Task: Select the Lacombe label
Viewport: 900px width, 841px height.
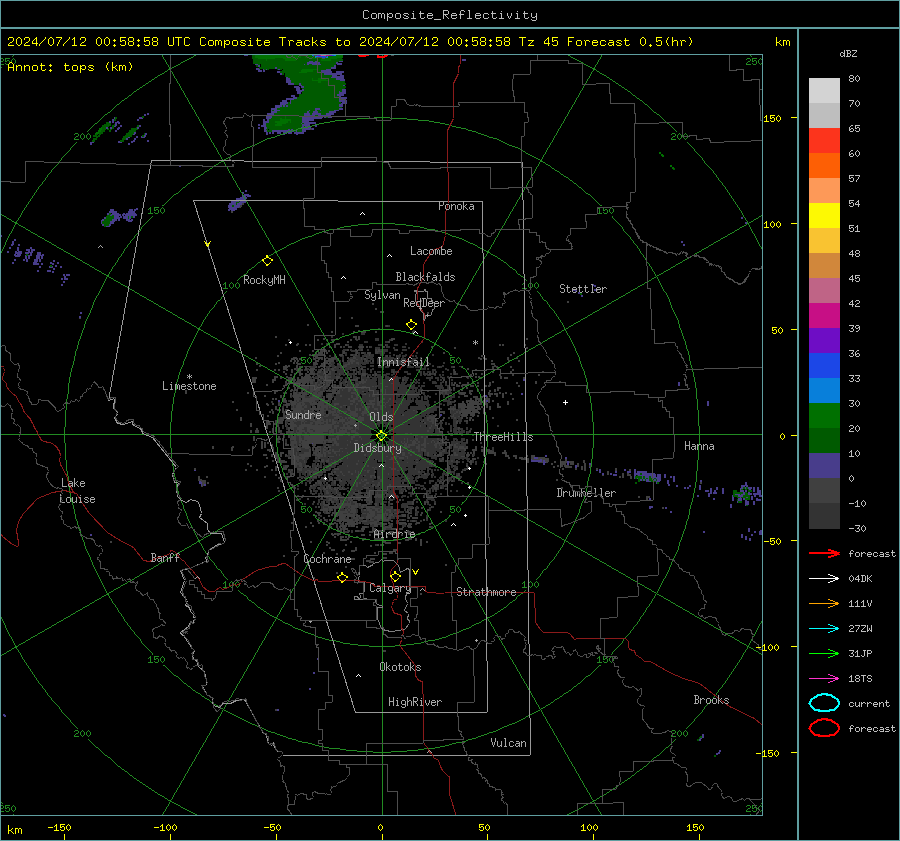Action: tap(431, 251)
